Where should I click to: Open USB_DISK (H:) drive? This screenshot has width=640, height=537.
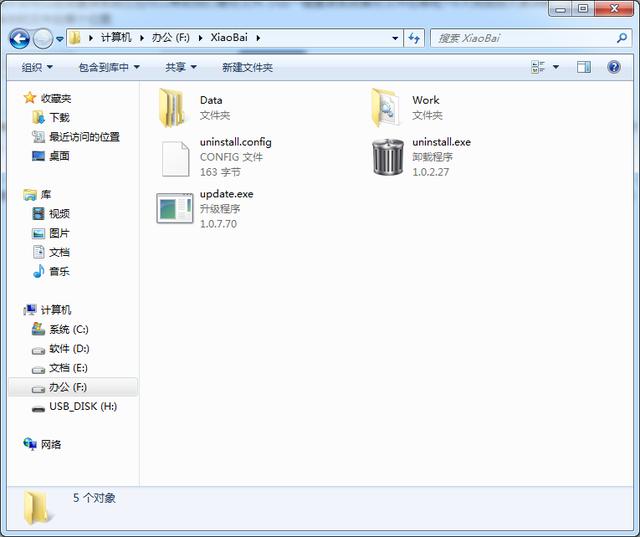[x=83, y=406]
